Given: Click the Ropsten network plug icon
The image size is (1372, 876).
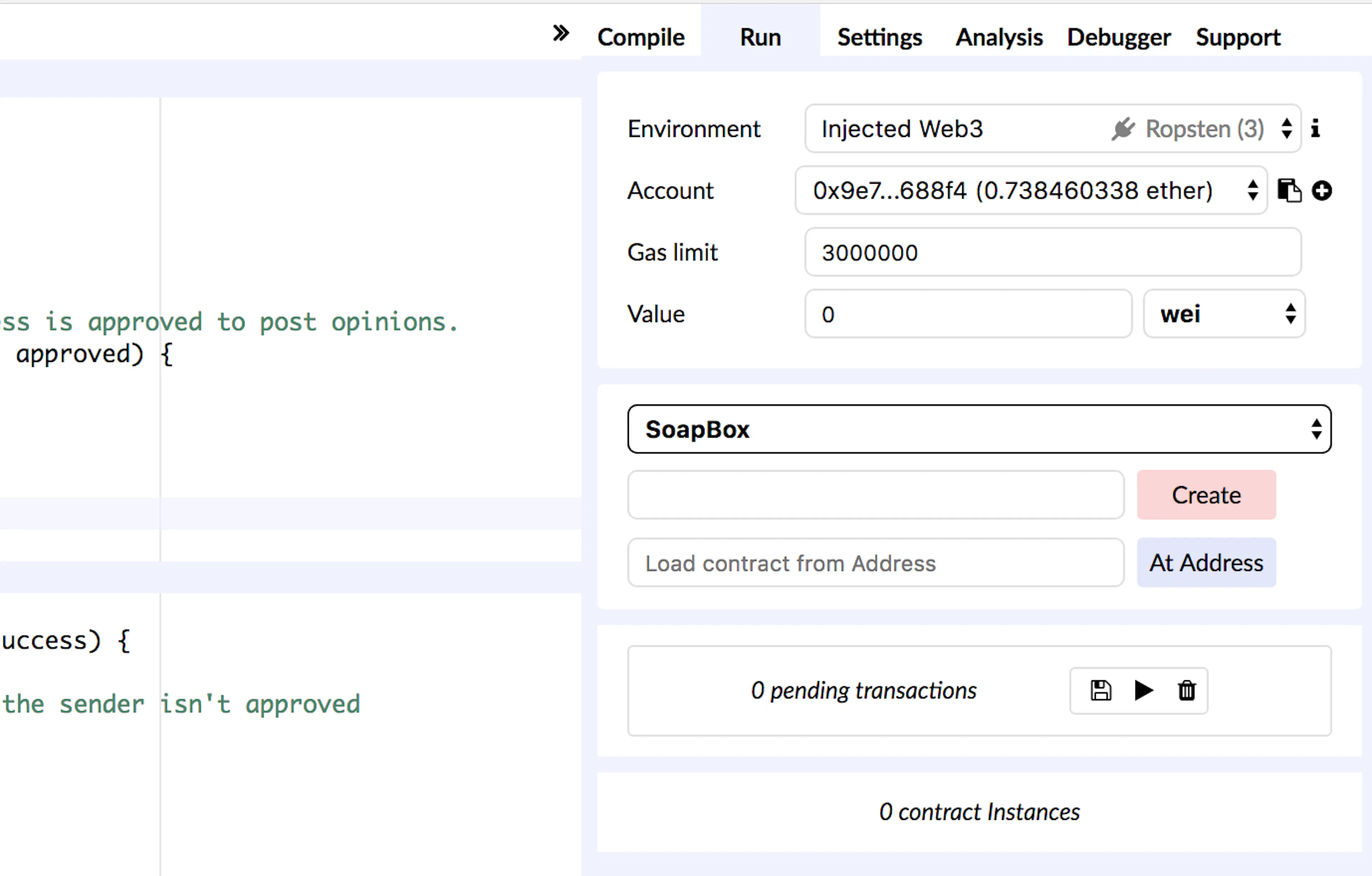Looking at the screenshot, I should pos(1123,129).
